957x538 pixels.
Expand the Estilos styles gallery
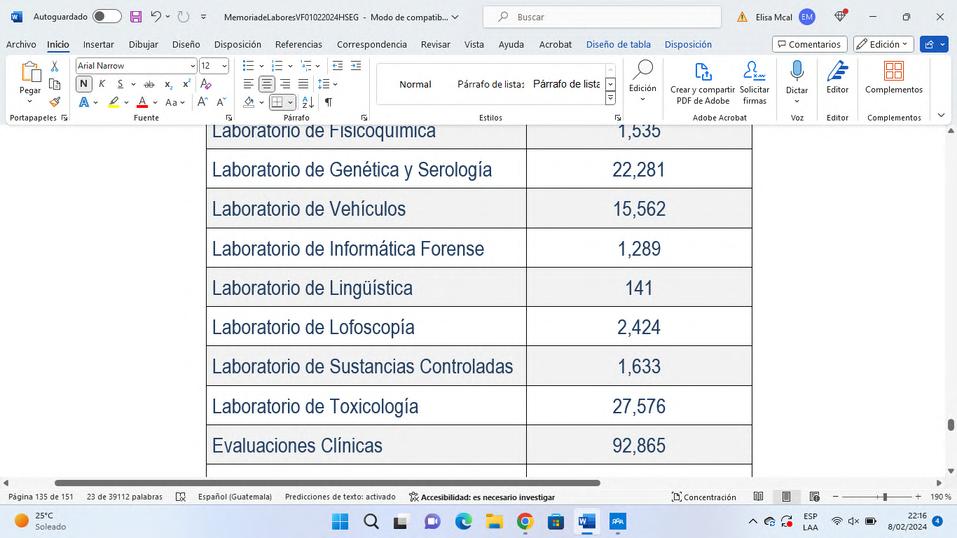click(610, 98)
